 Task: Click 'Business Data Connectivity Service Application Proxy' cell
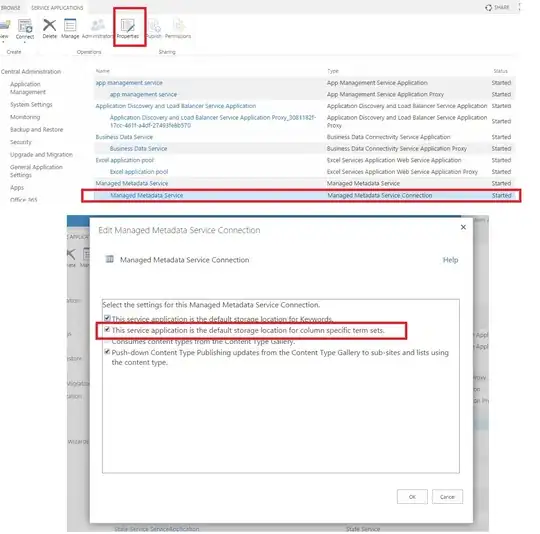[397, 148]
